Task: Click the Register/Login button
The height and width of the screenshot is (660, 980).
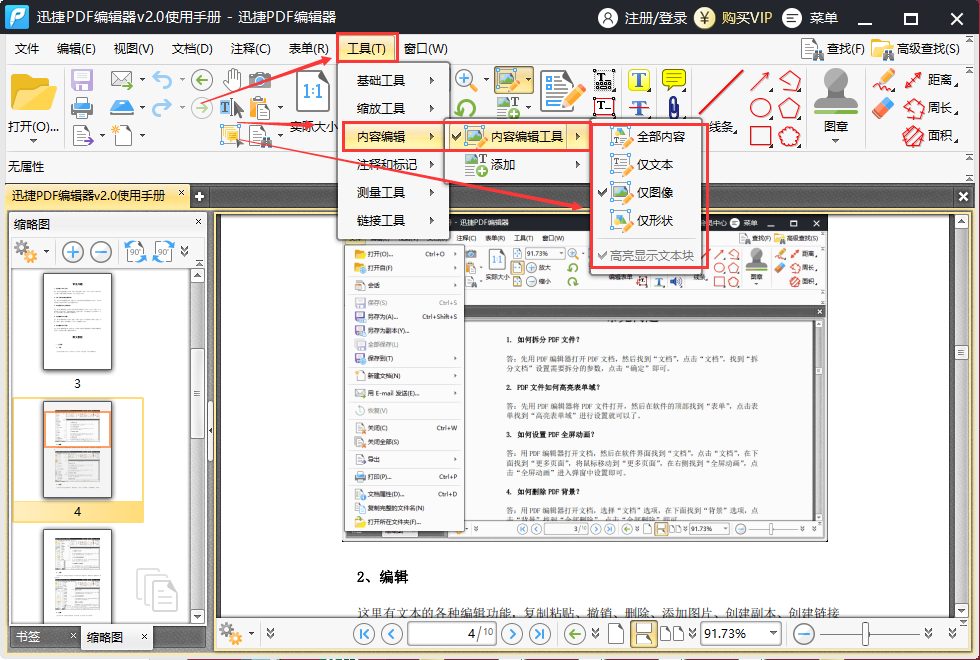Action: point(643,18)
